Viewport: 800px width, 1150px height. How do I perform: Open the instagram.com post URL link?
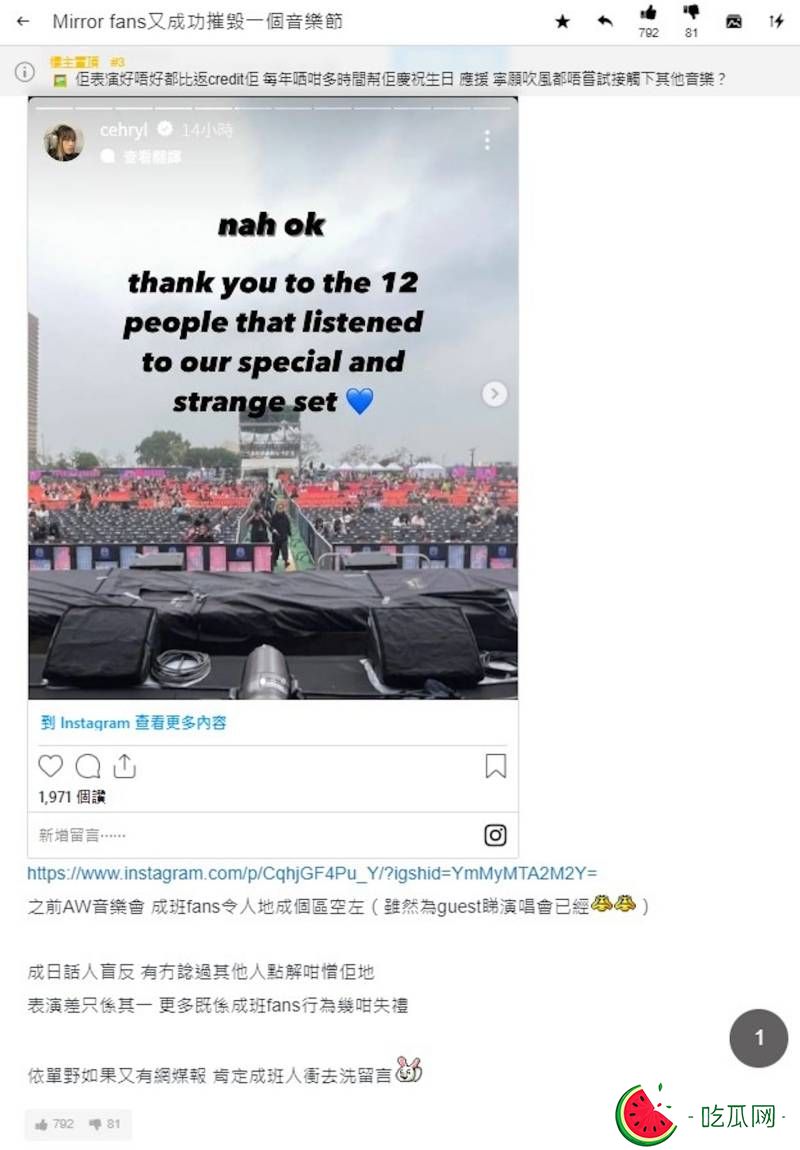click(312, 874)
